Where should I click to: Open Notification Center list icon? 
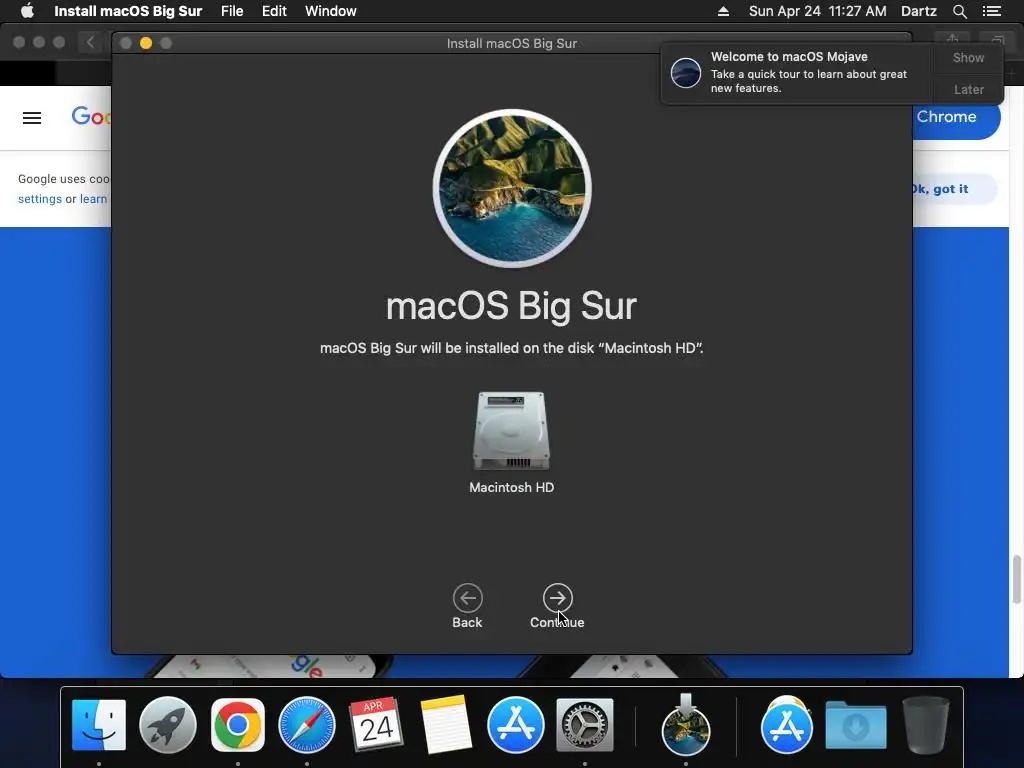pos(991,11)
